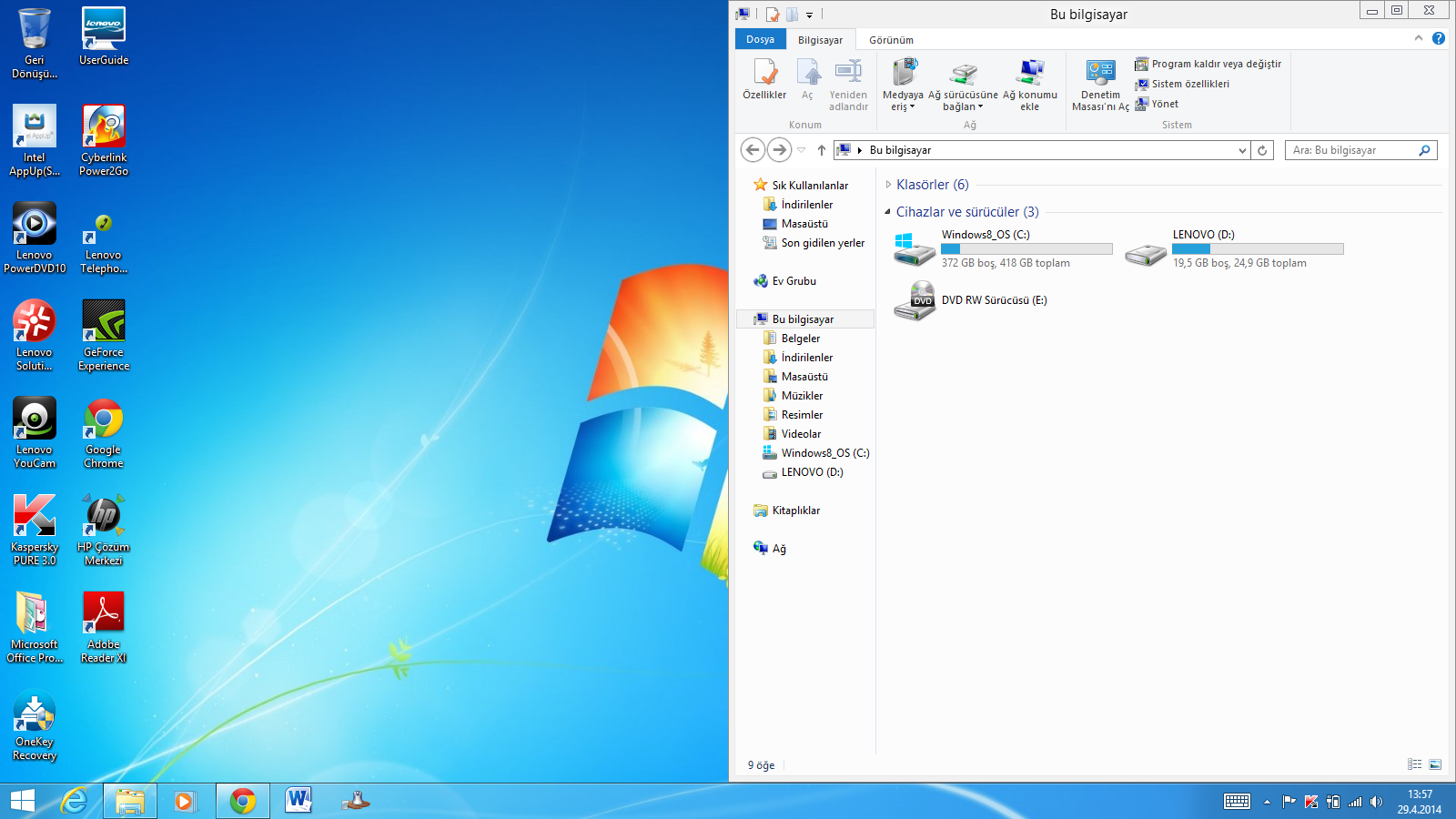Switch to details view in the status bar
The width and height of the screenshot is (1456, 819).
pyautogui.click(x=1414, y=764)
